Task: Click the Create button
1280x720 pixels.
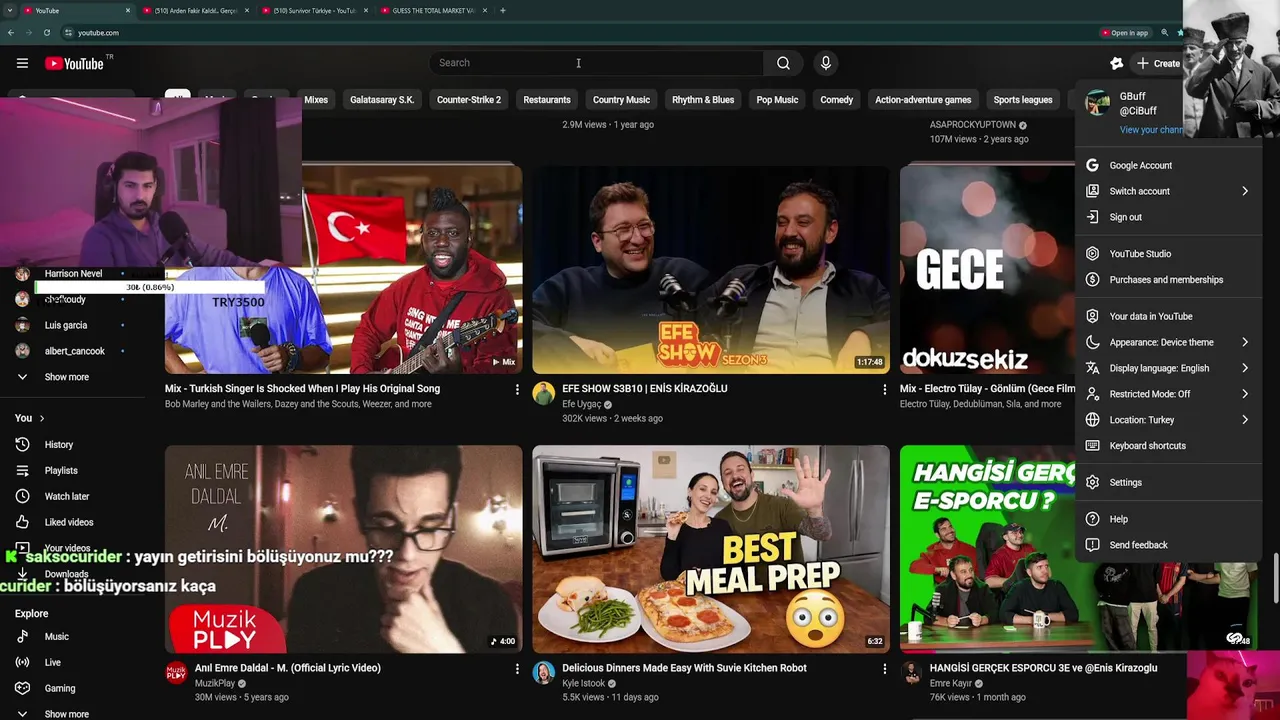Action: [x=1158, y=63]
